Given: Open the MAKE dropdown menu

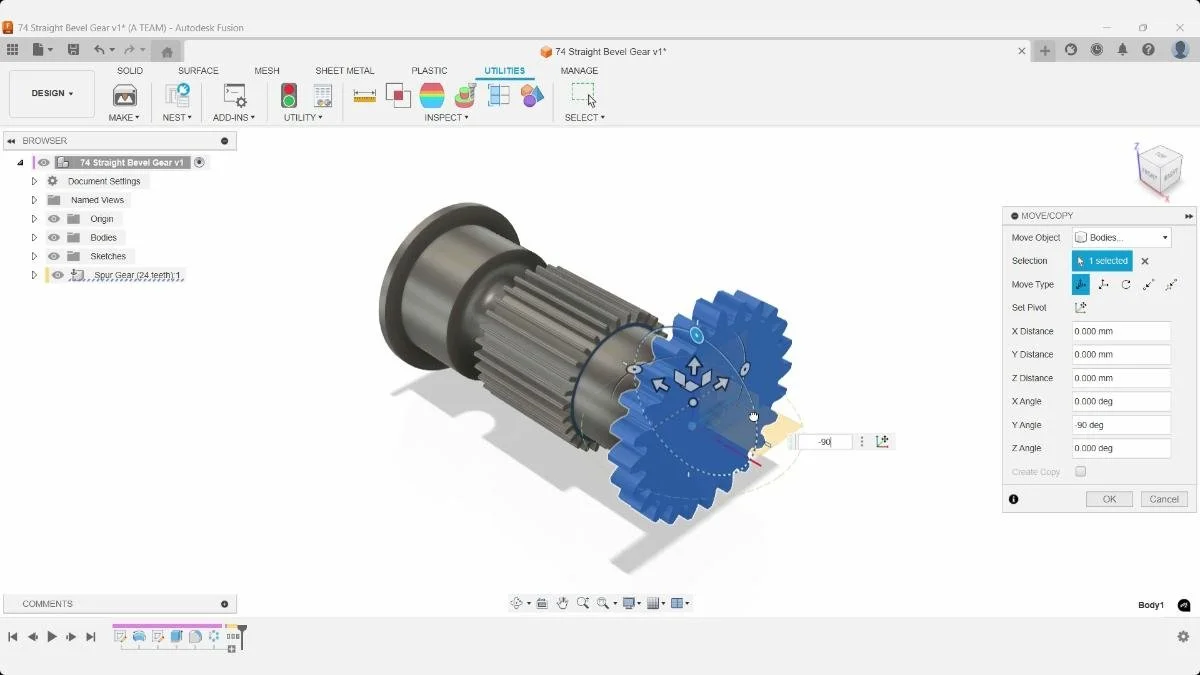Looking at the screenshot, I should coord(124,118).
